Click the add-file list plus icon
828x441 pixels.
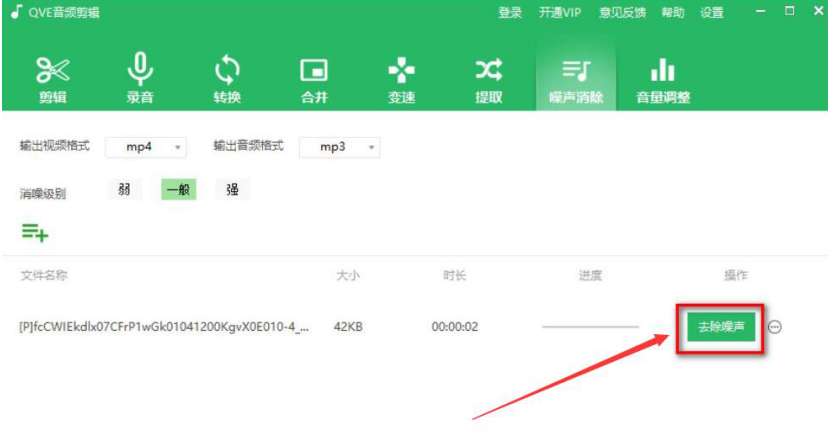coord(35,232)
